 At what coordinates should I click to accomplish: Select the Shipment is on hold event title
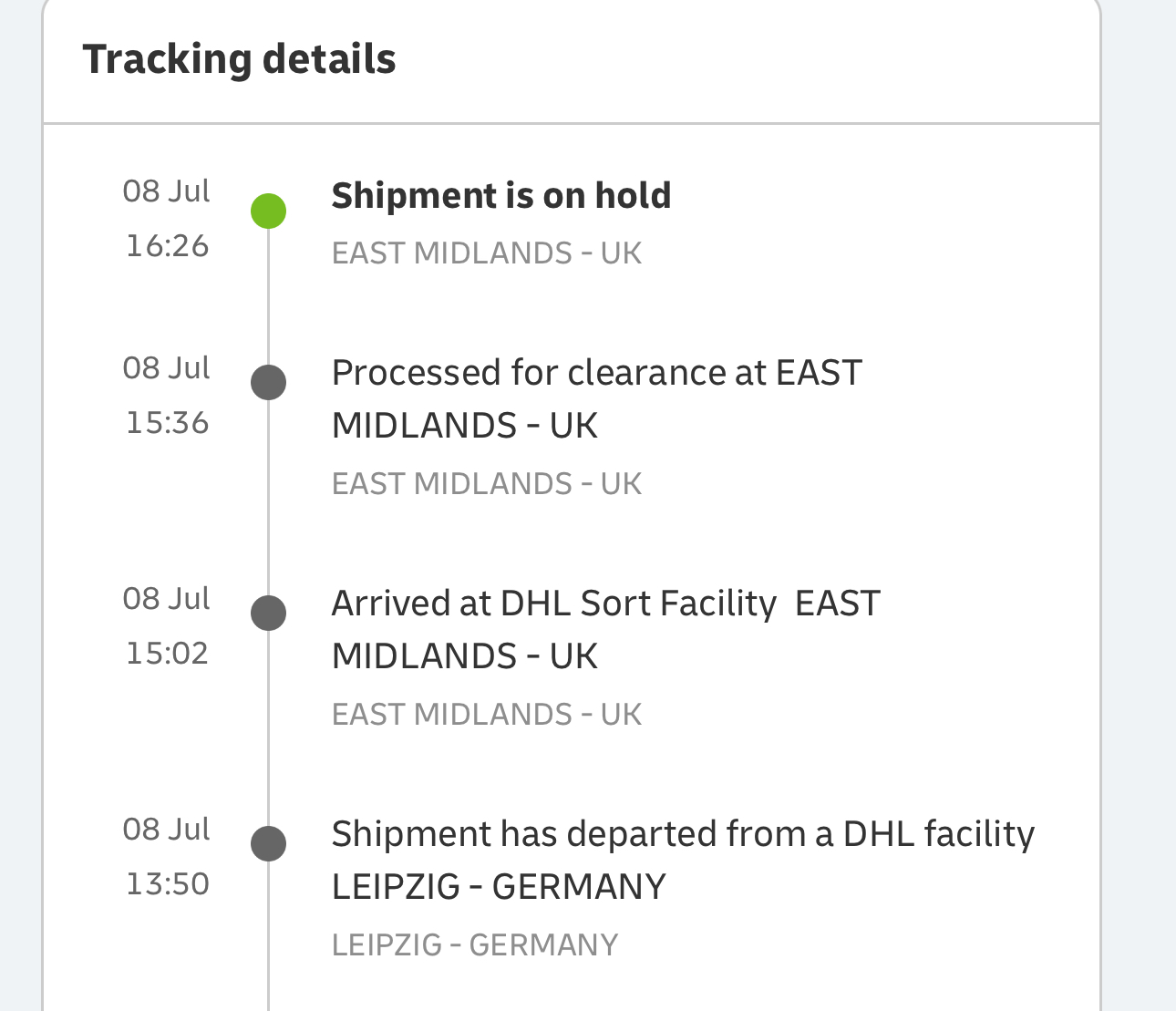pyautogui.click(x=500, y=196)
